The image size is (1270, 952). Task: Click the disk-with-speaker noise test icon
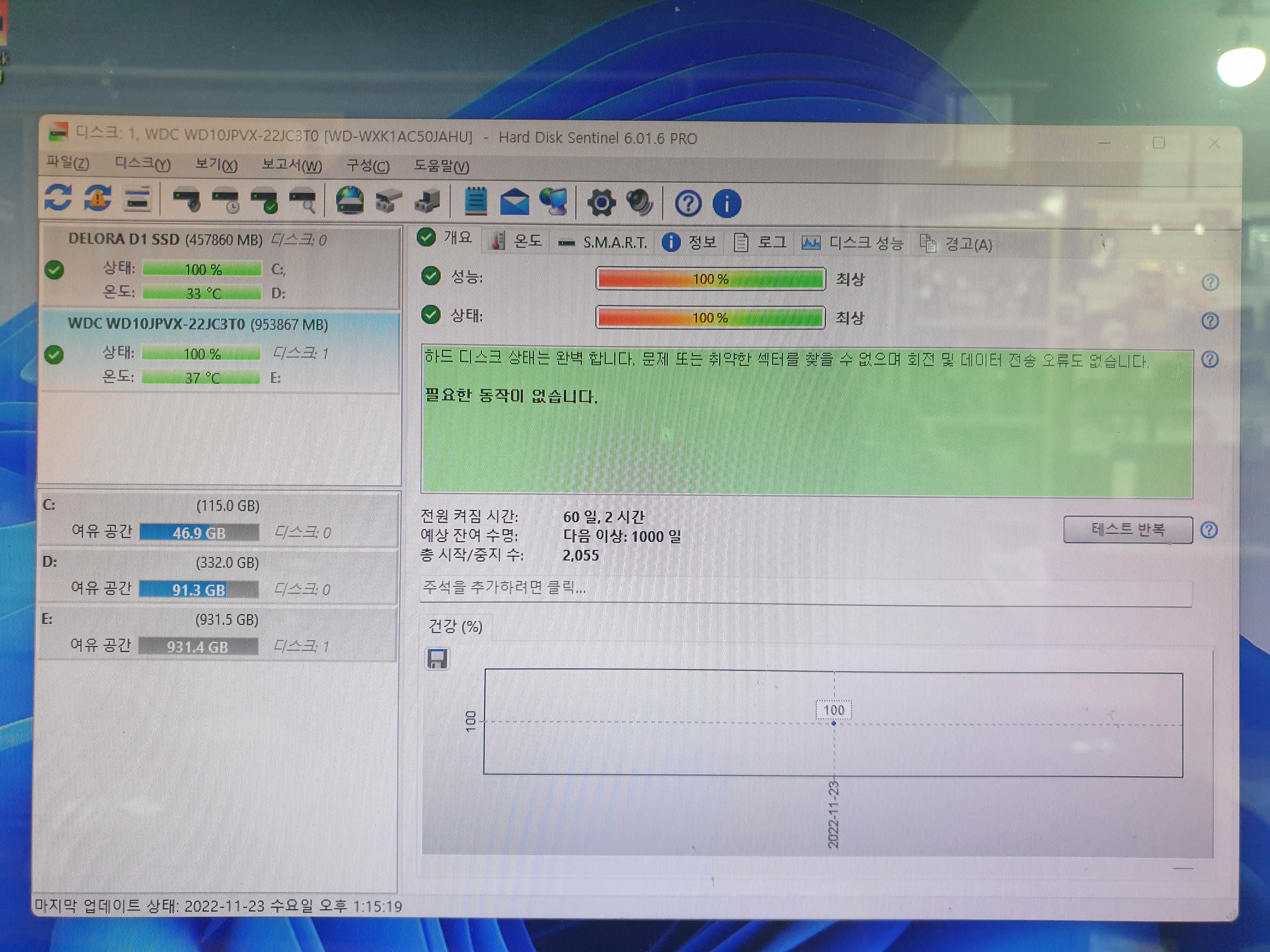[186, 200]
